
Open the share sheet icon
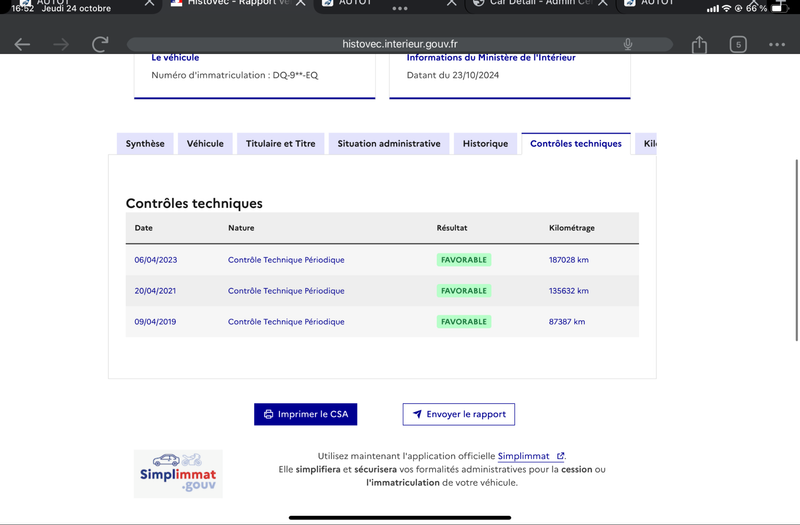[x=699, y=44]
